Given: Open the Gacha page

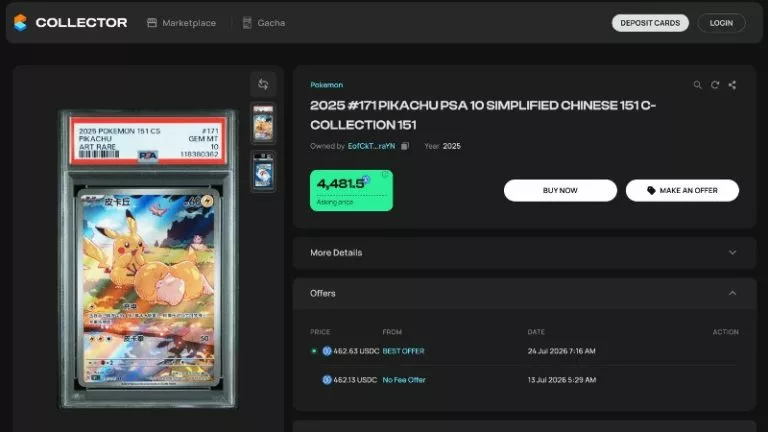Looking at the screenshot, I should [264, 23].
